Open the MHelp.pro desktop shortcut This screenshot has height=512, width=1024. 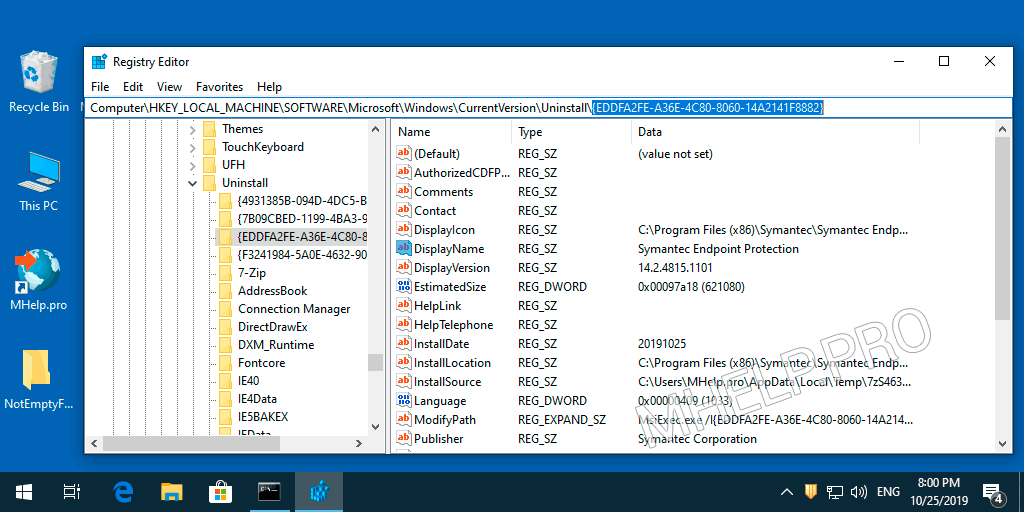coord(38,280)
